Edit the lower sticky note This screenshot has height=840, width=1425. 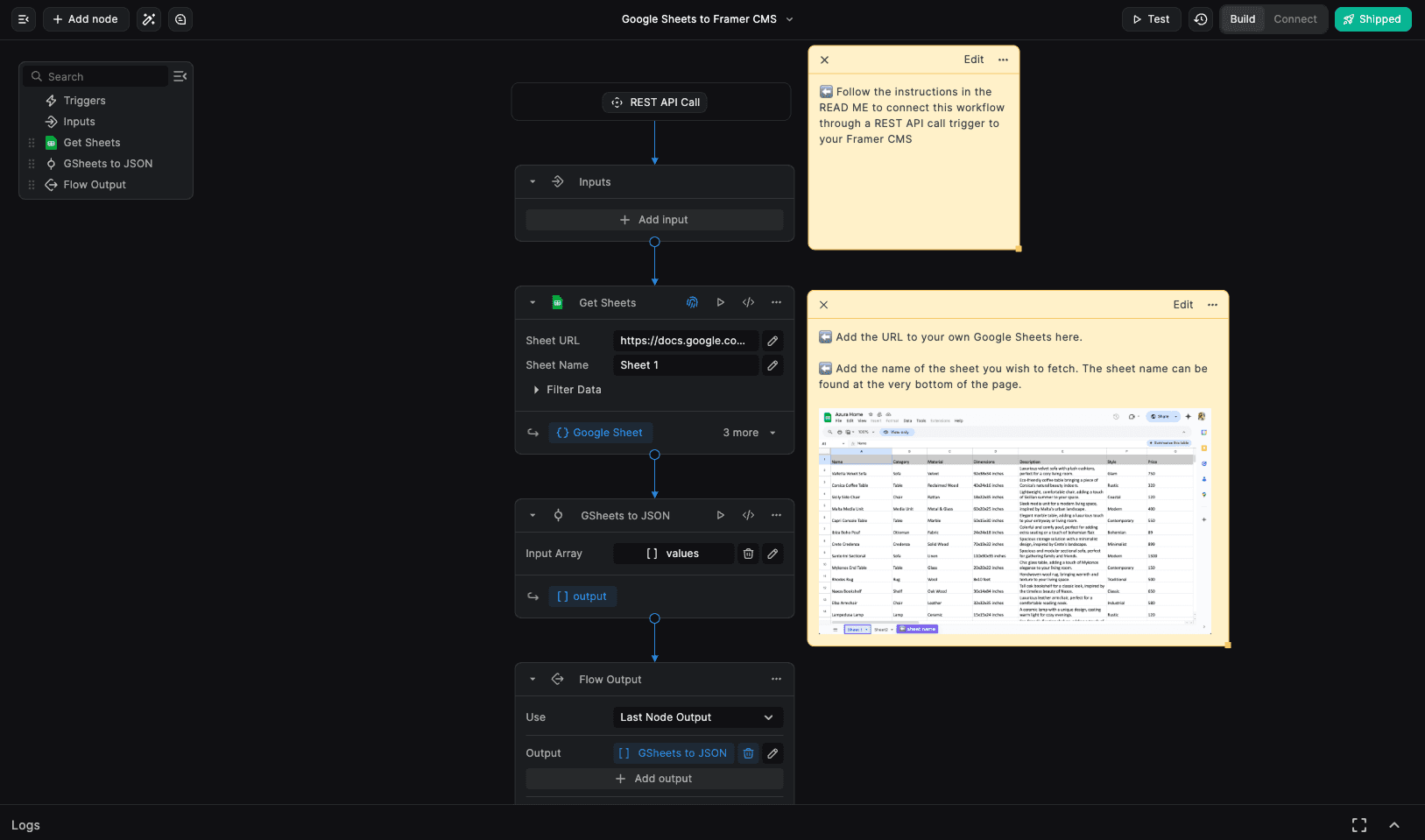1183,305
